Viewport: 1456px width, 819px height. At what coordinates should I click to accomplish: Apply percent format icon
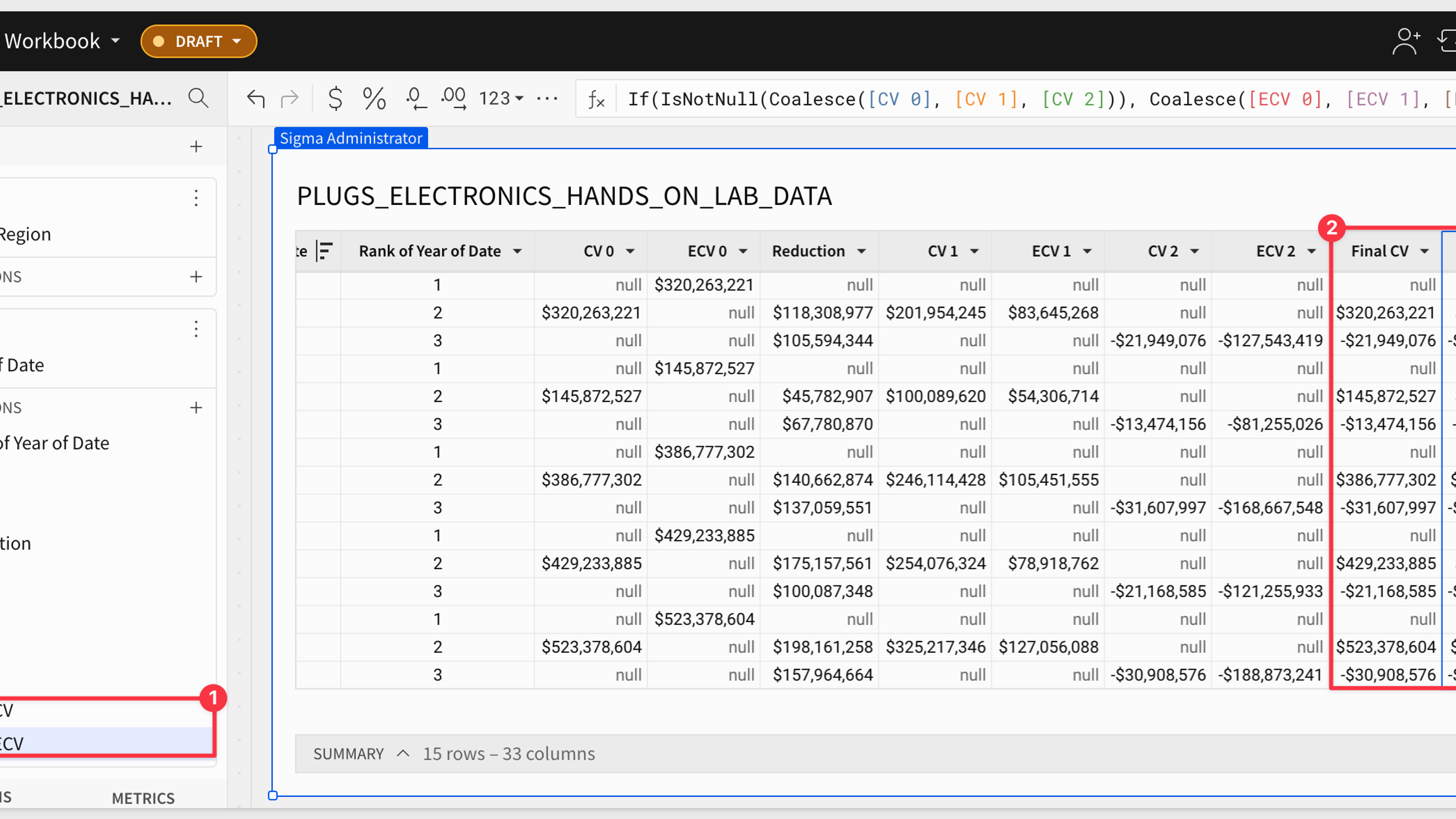[373, 98]
